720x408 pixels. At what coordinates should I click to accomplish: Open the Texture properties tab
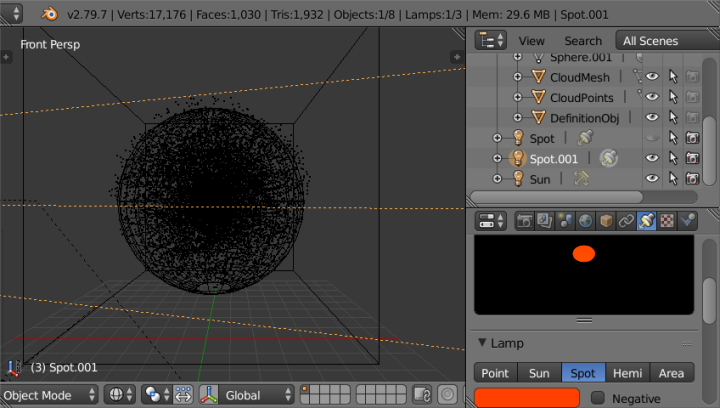[x=667, y=220]
